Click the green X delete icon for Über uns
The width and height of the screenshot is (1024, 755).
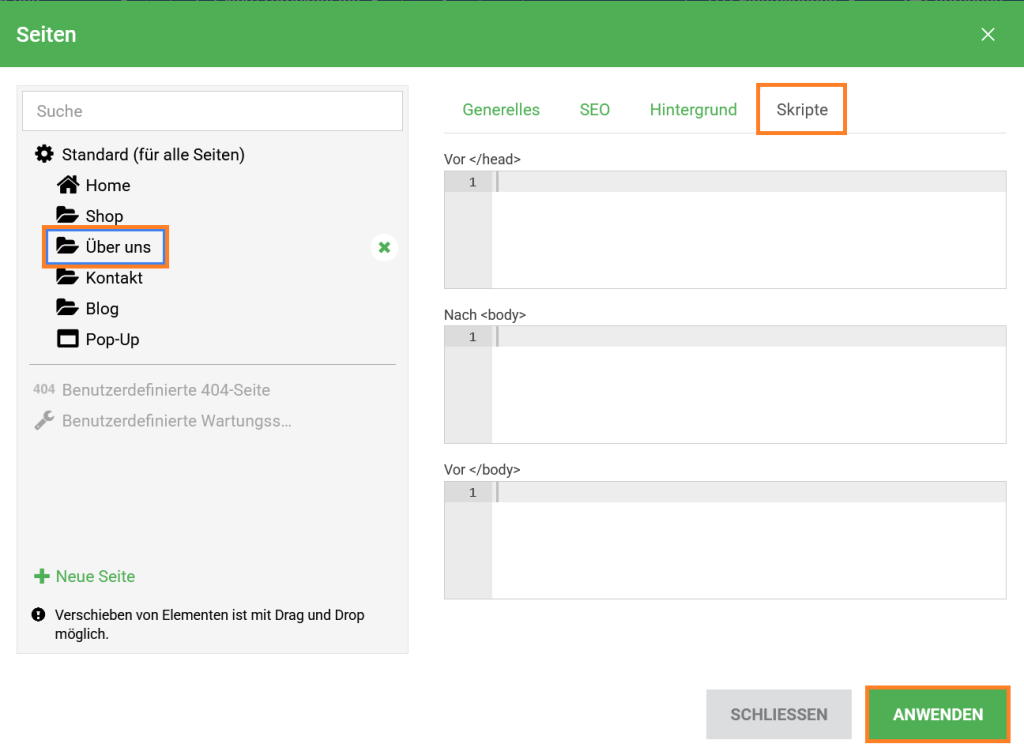coord(384,247)
